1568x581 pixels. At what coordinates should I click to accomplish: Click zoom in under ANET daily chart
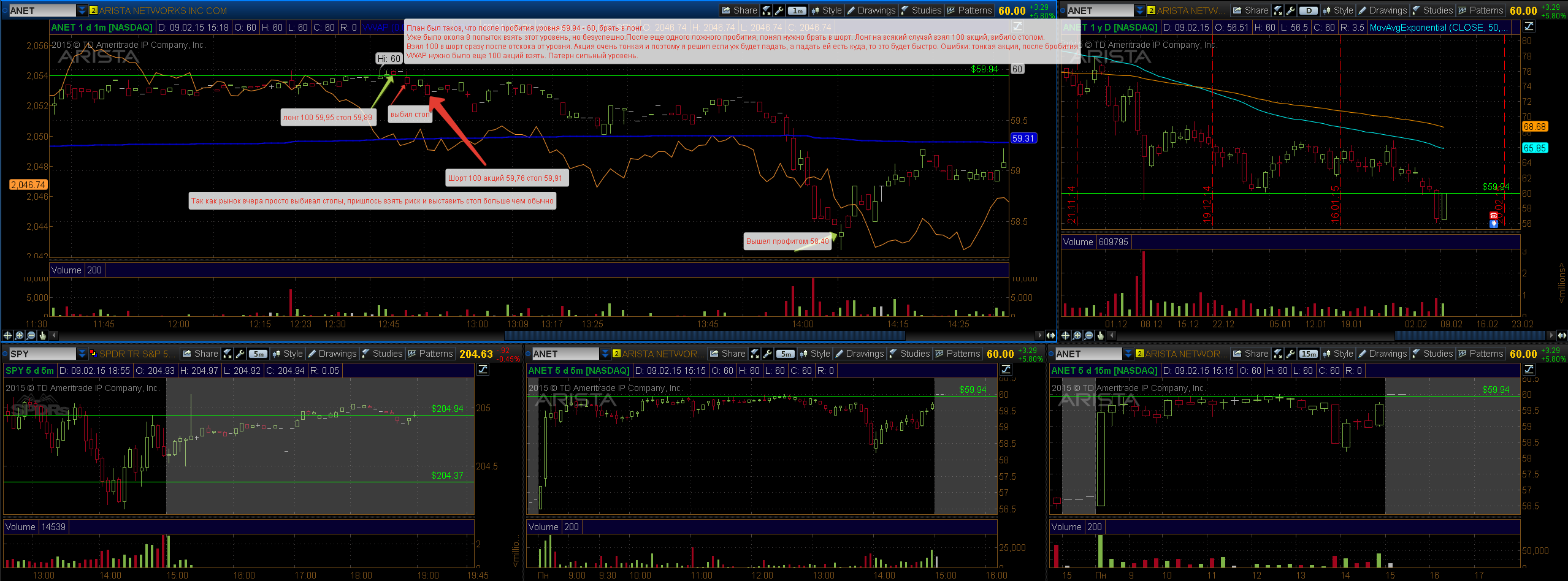click(1077, 335)
